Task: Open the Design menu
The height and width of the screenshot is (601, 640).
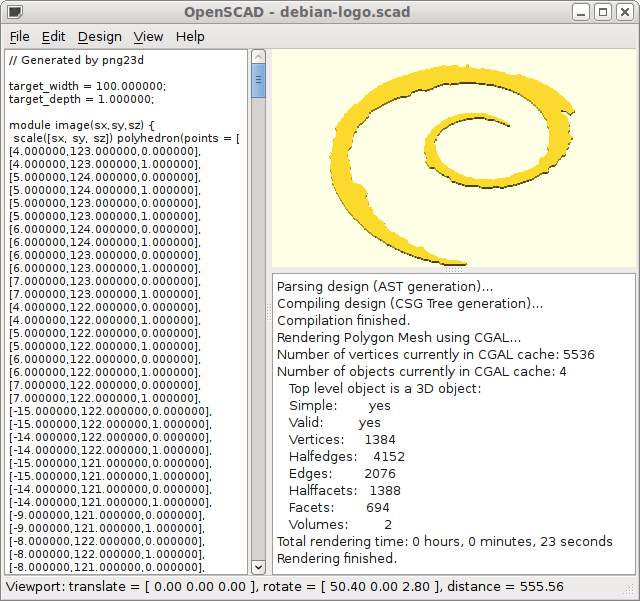Action: click(x=100, y=37)
